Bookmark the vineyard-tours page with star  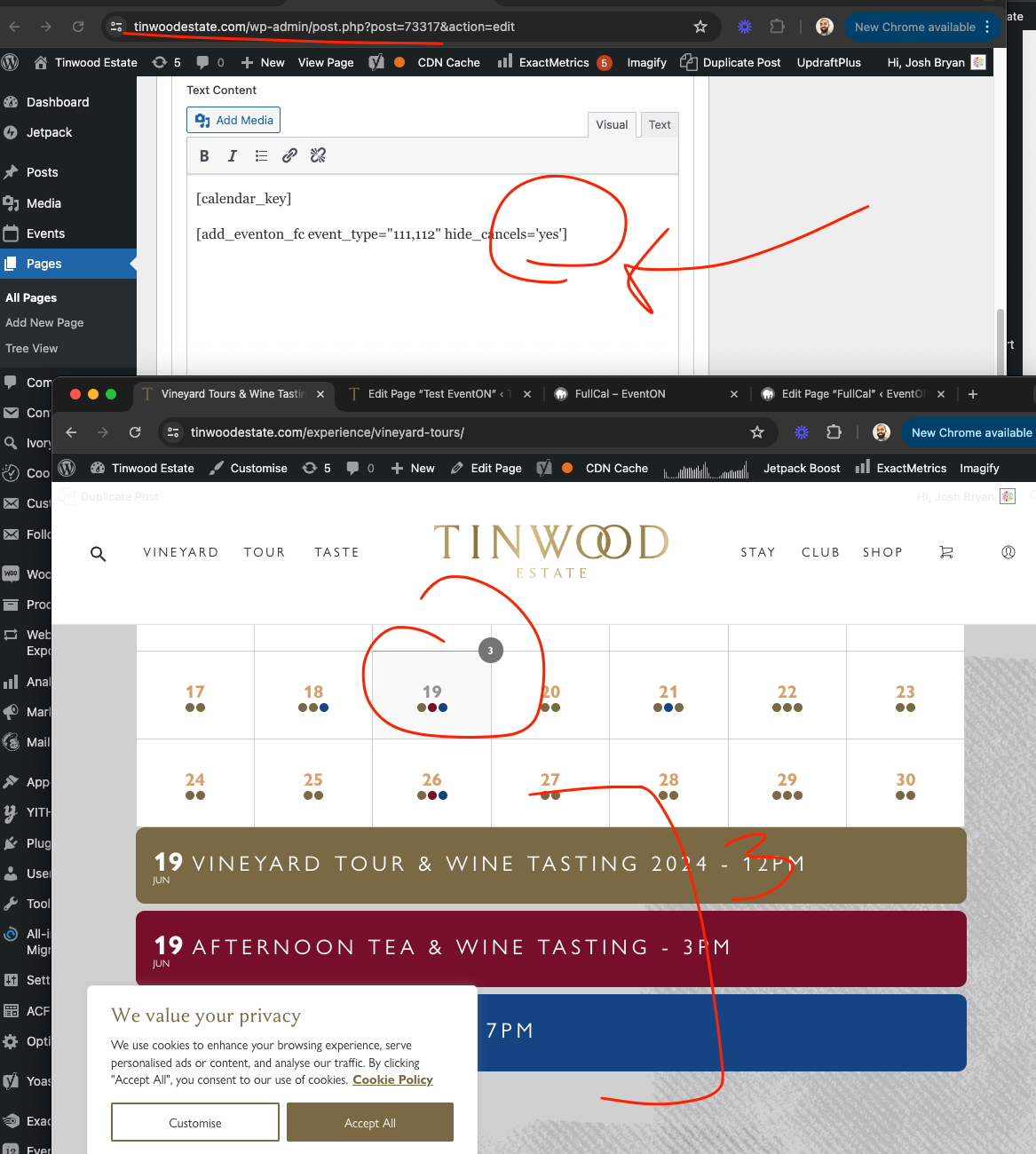pyautogui.click(x=757, y=432)
